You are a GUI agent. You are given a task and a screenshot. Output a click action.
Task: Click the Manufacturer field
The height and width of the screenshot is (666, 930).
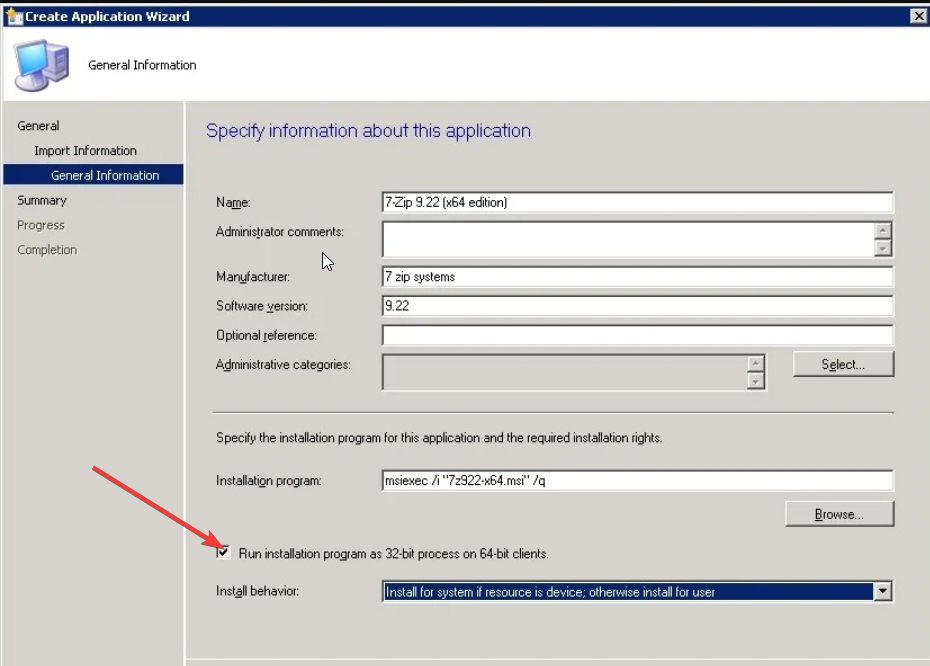pos(637,276)
